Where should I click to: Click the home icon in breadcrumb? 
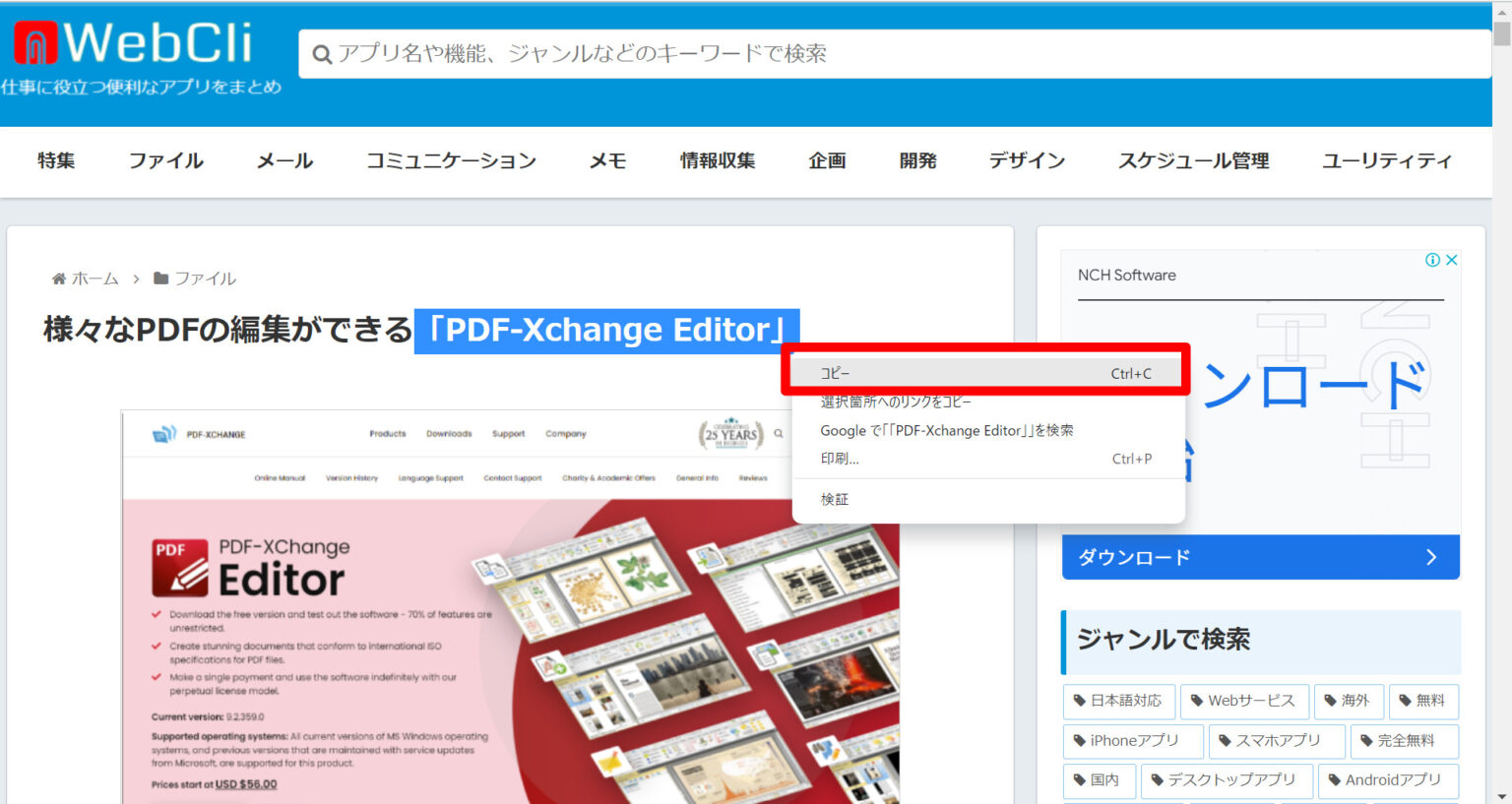[59, 278]
